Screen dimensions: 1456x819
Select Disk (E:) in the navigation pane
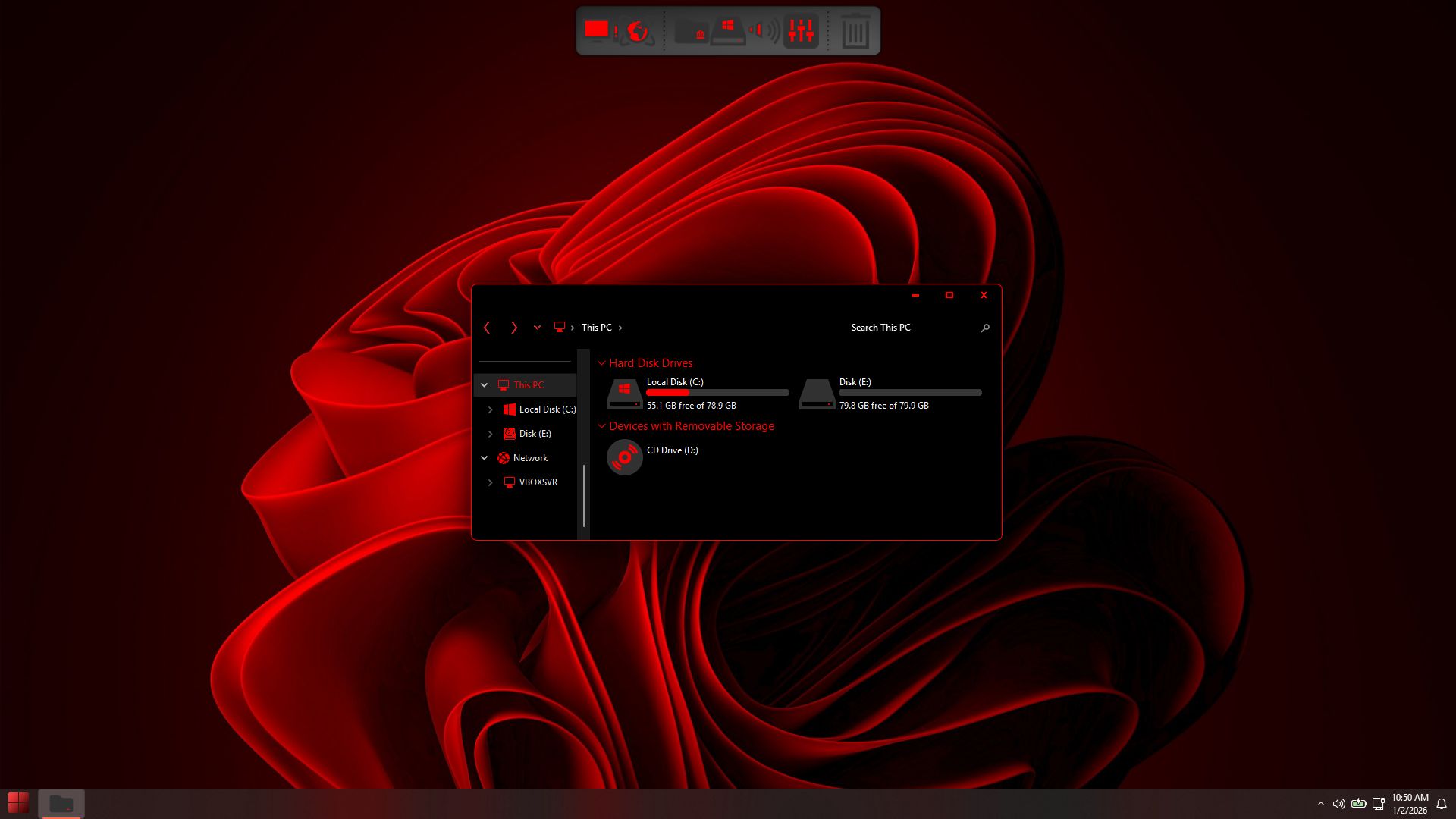[x=535, y=434]
